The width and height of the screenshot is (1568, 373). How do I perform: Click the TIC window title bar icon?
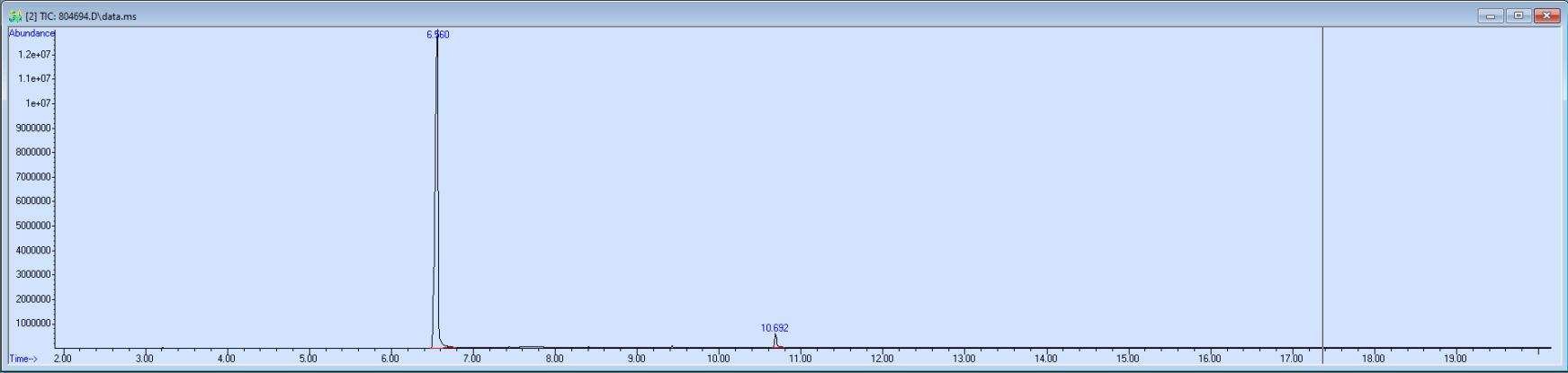click(15, 16)
